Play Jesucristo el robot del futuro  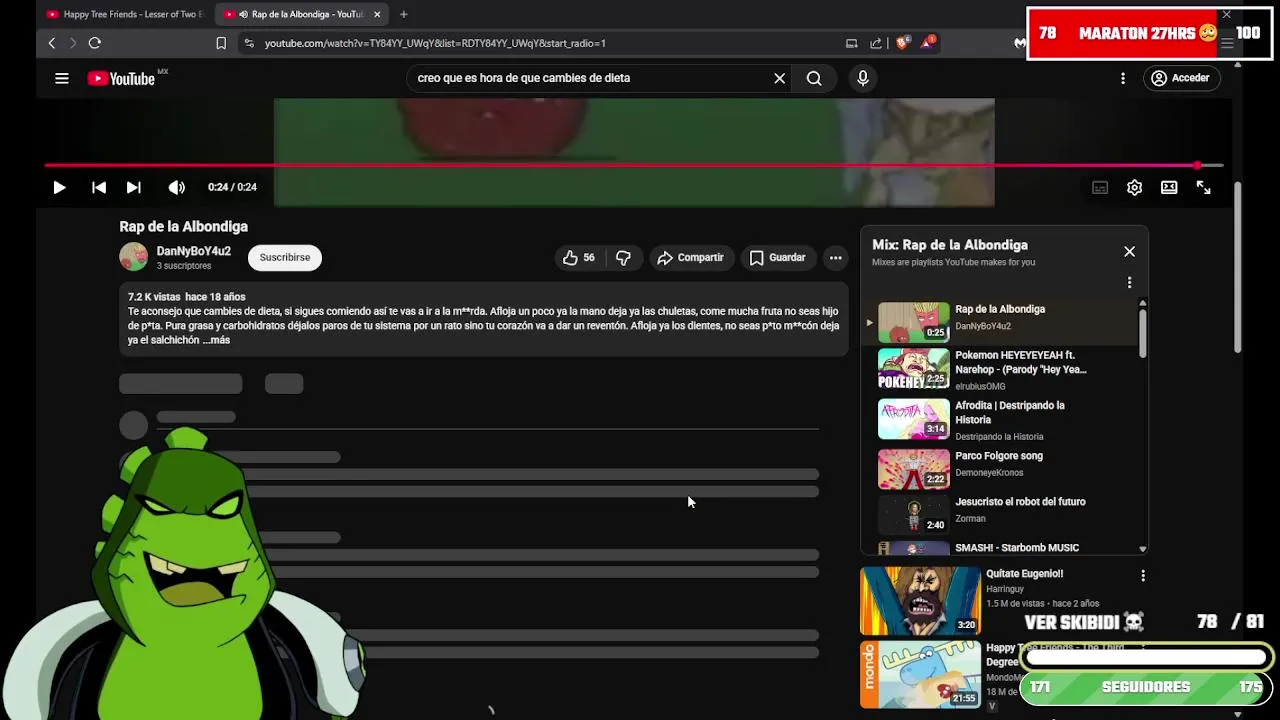pyautogui.click(x=1000, y=514)
